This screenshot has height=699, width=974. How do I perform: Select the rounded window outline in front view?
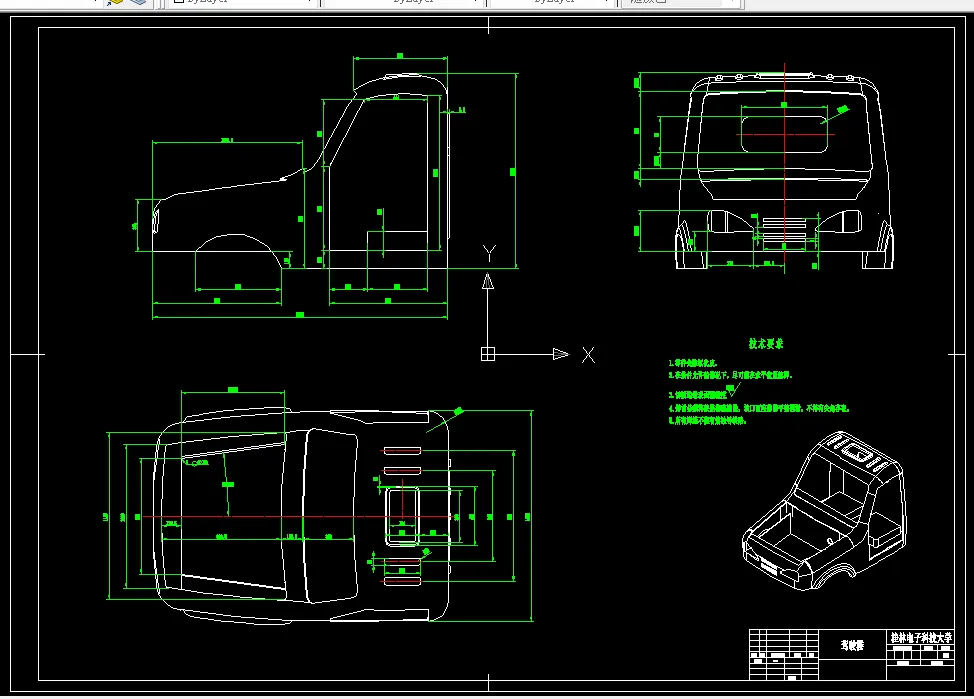(784, 134)
